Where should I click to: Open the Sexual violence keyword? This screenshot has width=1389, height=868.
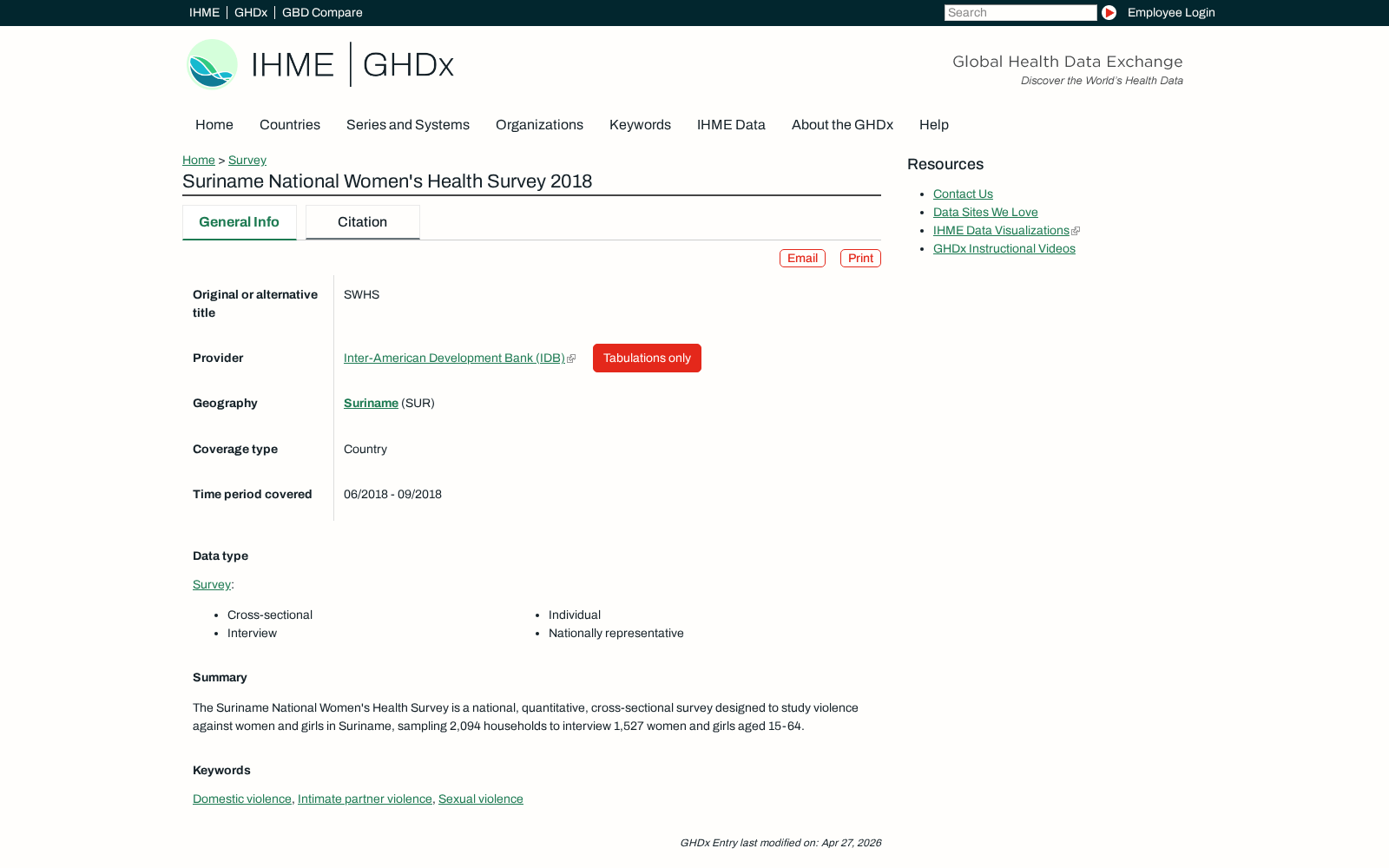[x=481, y=799]
